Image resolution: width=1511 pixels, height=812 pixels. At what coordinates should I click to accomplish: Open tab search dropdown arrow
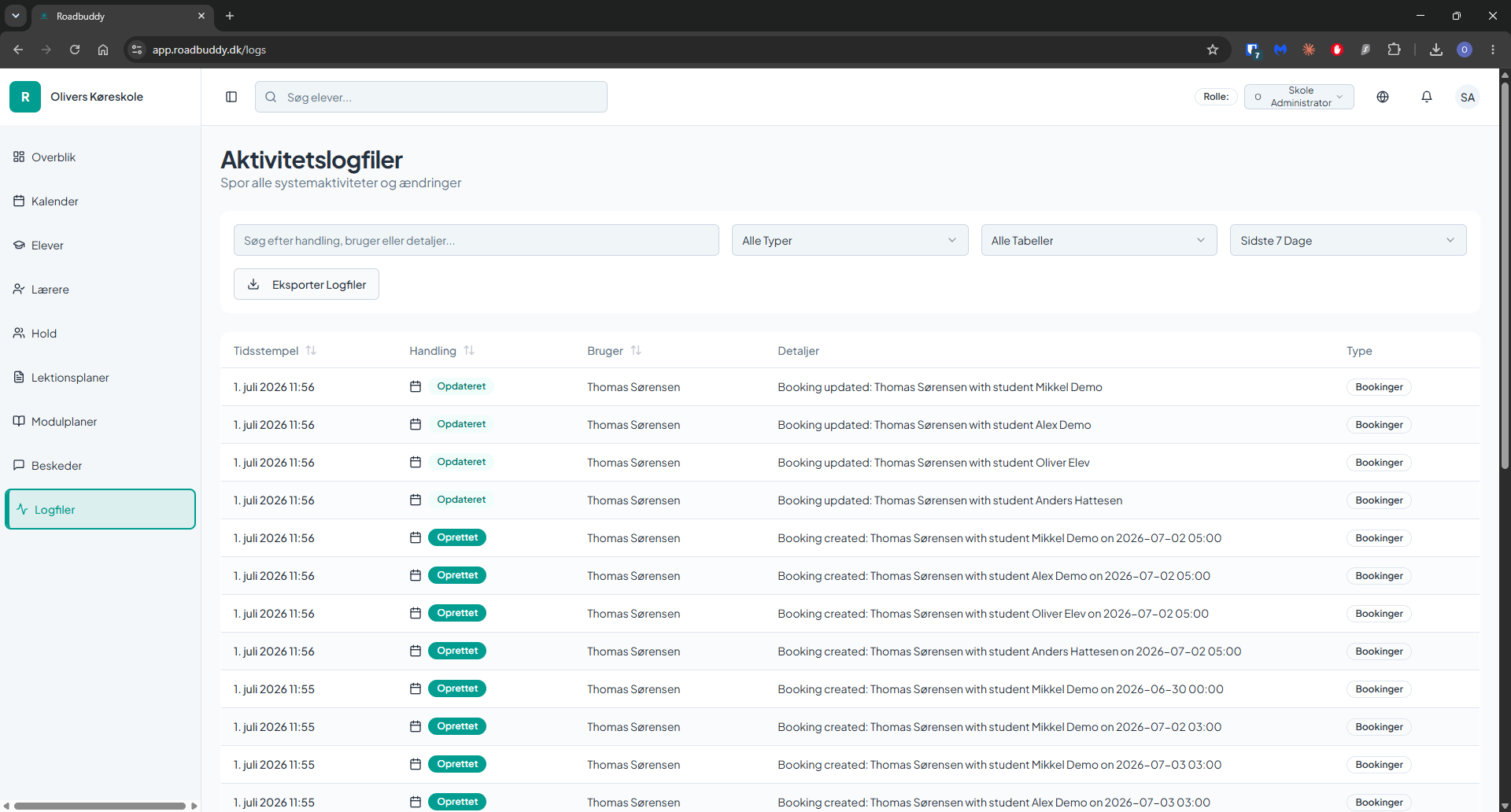(x=15, y=16)
